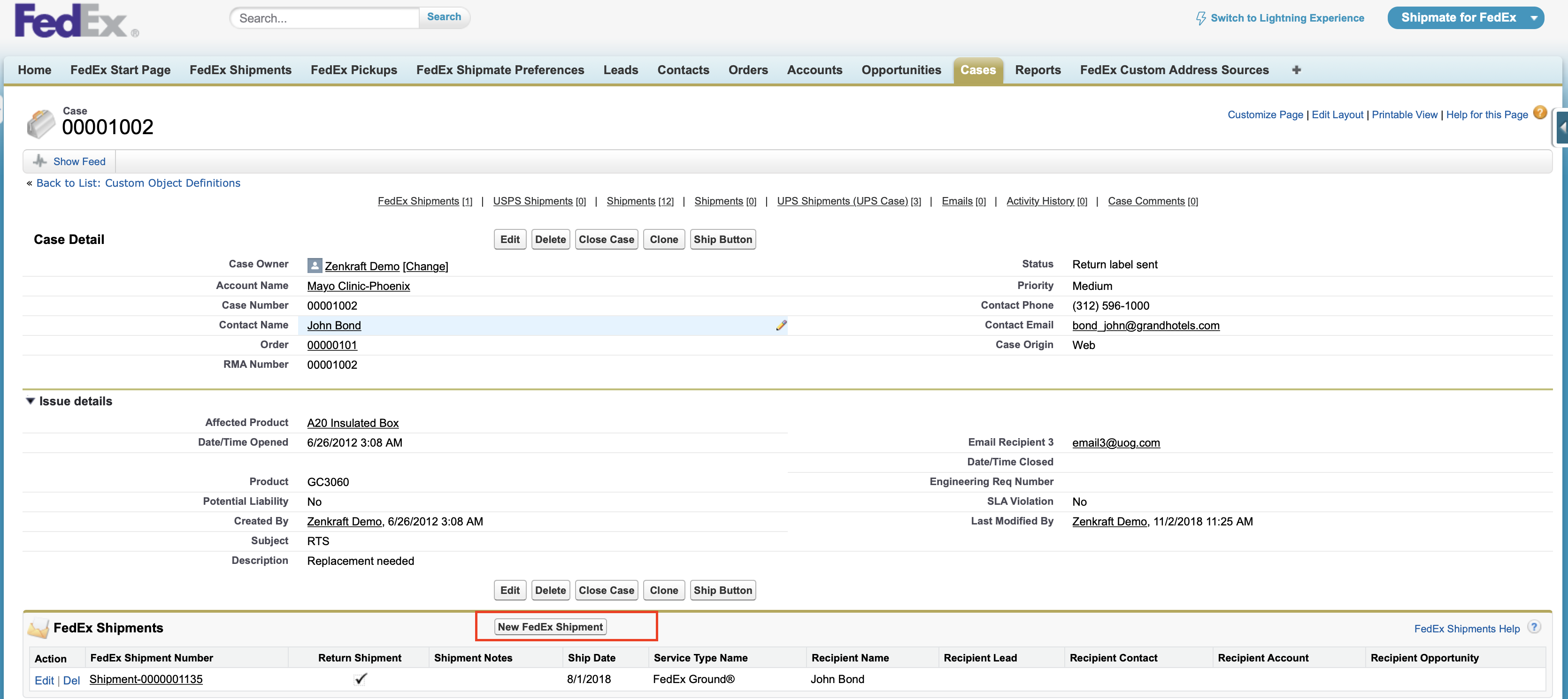Click Back to List: Custom Object Definitions
Screen dimensions: 1568x699
coord(138,183)
